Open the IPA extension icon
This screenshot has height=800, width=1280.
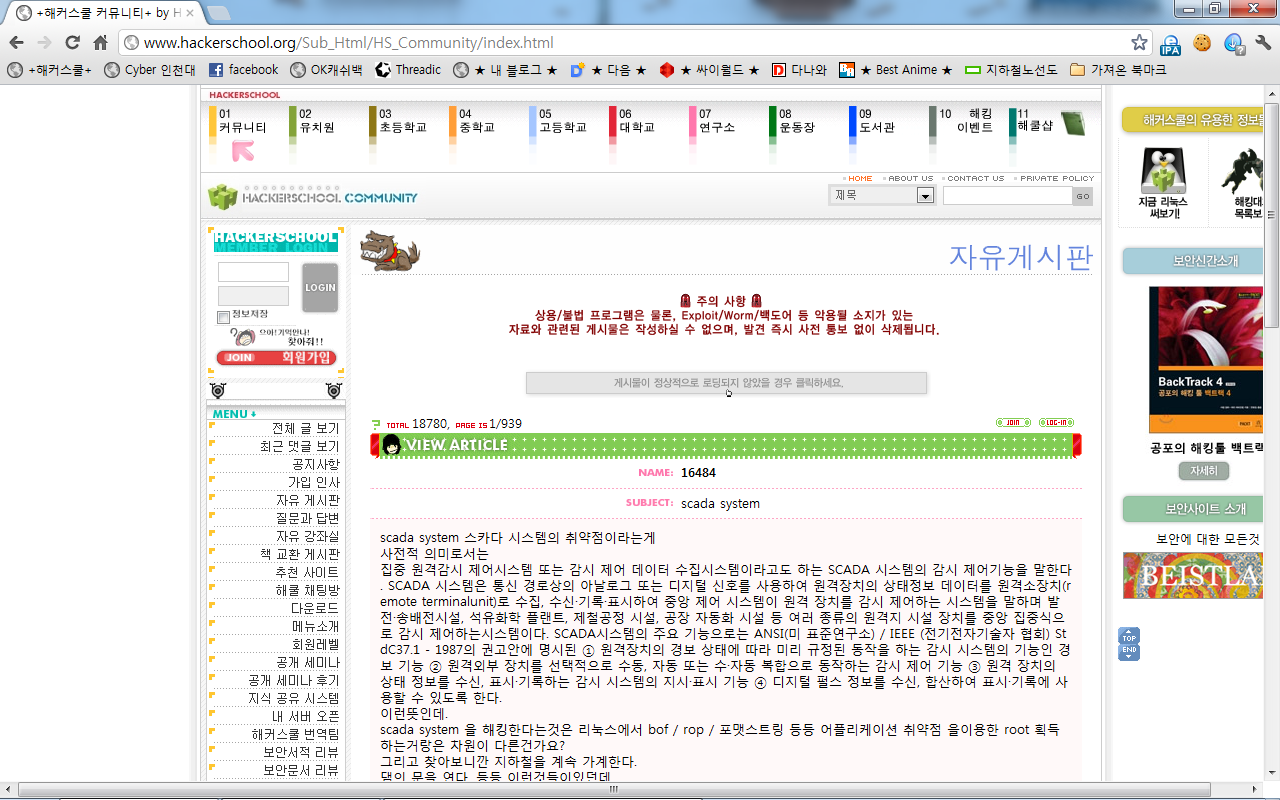point(1170,43)
